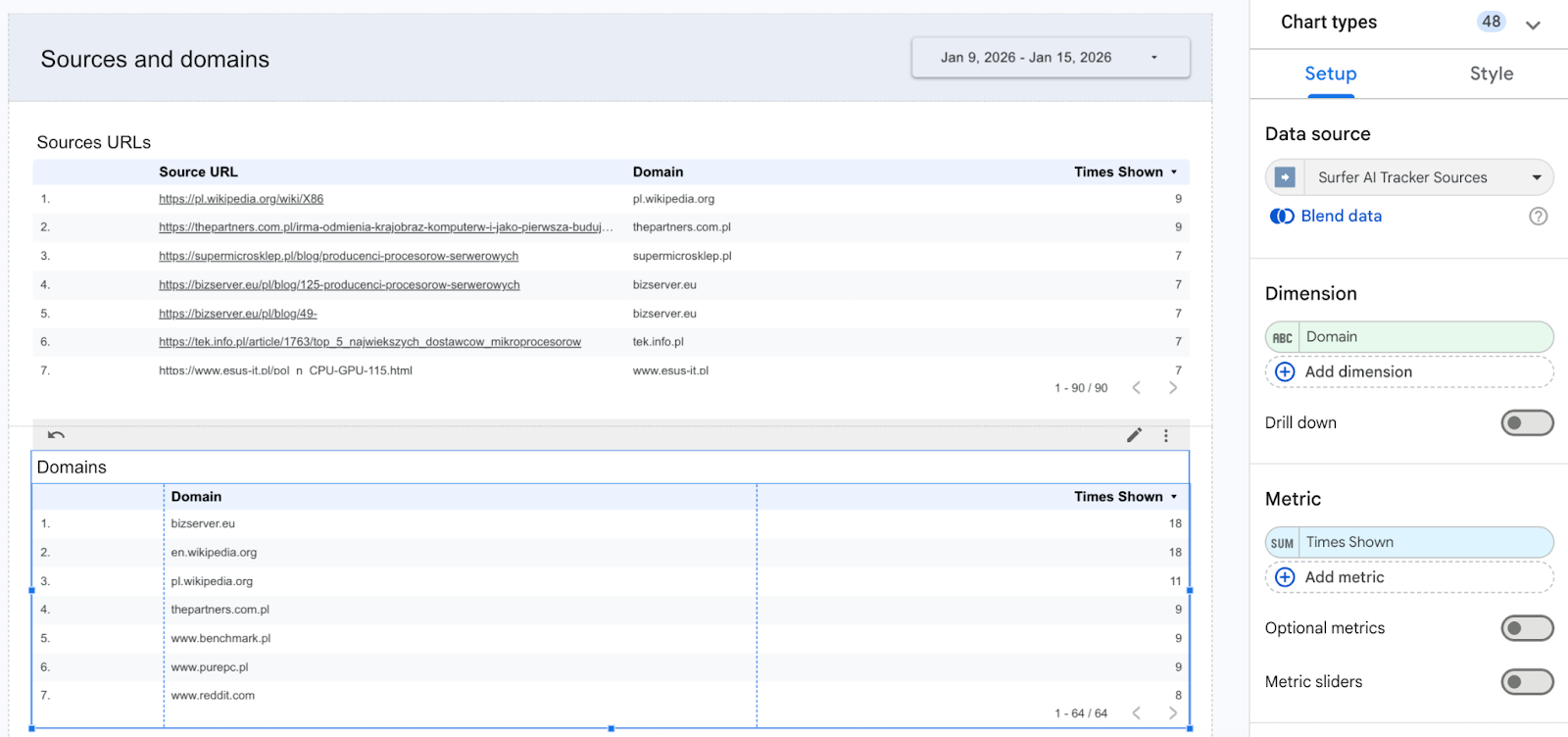
Task: Collapse the Chart types section
Action: (1533, 25)
